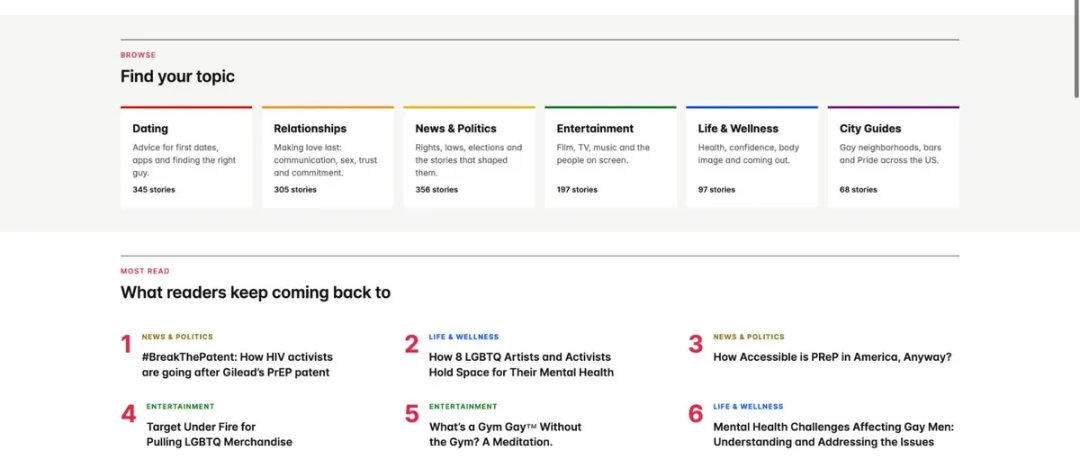Open Mental Health Challenges Affecting Gay Men article
This screenshot has height=459, width=1080.
[x=833, y=434]
